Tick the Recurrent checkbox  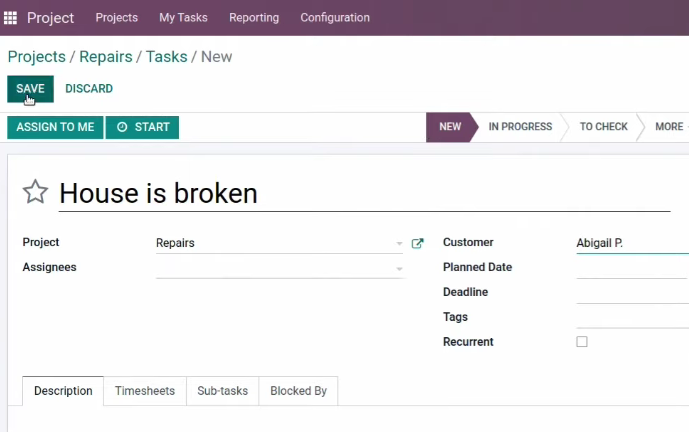click(582, 341)
